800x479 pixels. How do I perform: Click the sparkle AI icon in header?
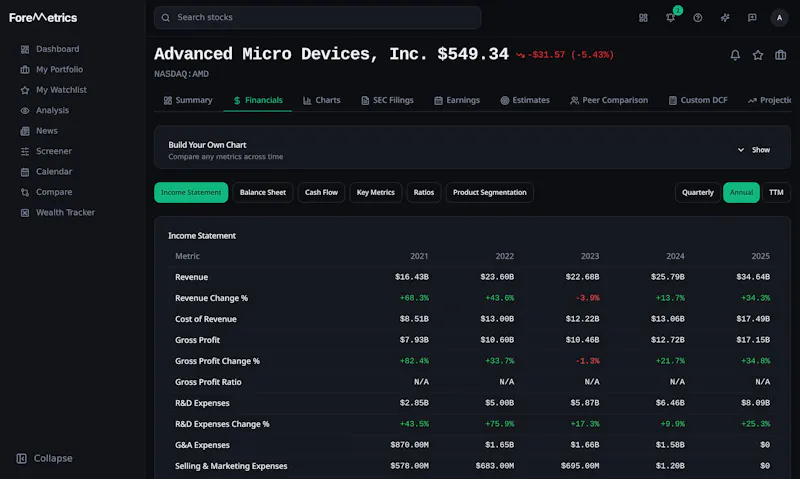coord(724,18)
